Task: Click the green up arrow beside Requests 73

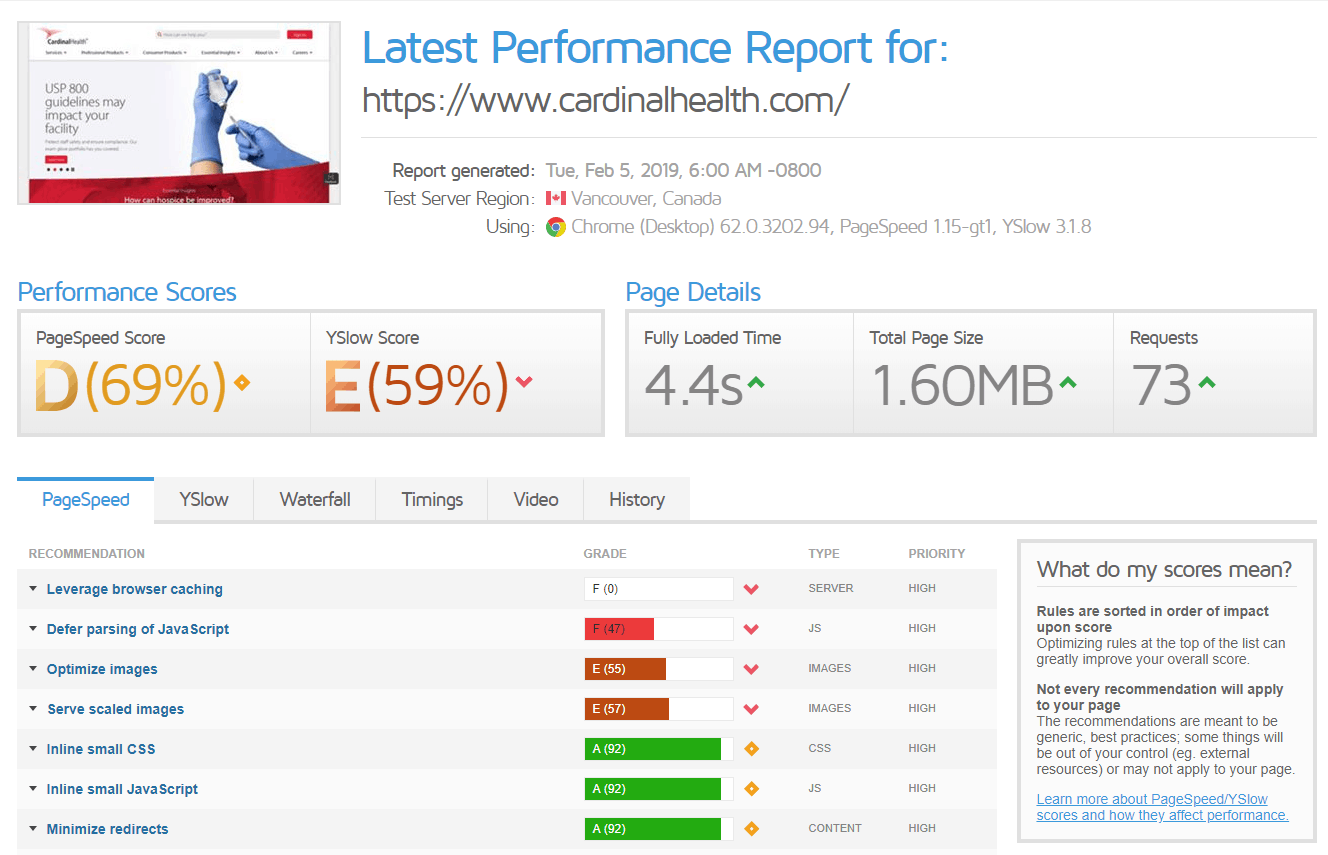Action: [1206, 381]
